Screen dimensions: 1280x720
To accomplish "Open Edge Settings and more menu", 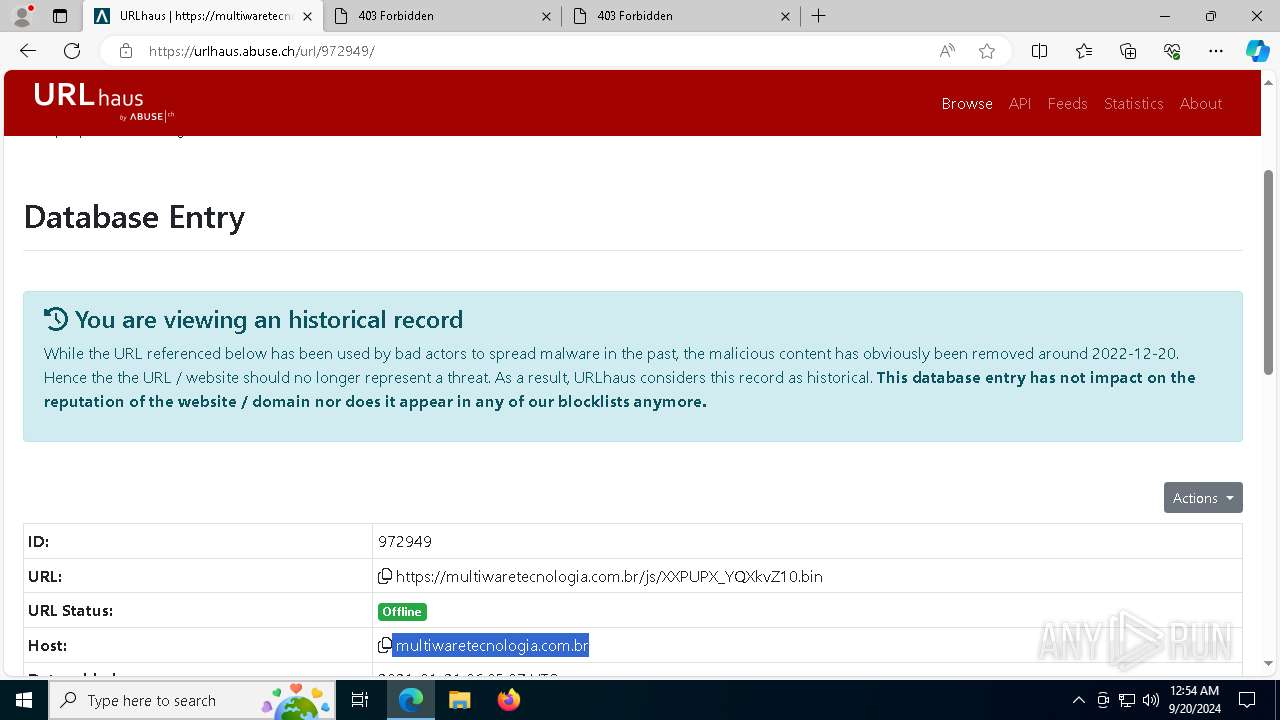I will pos(1216,51).
